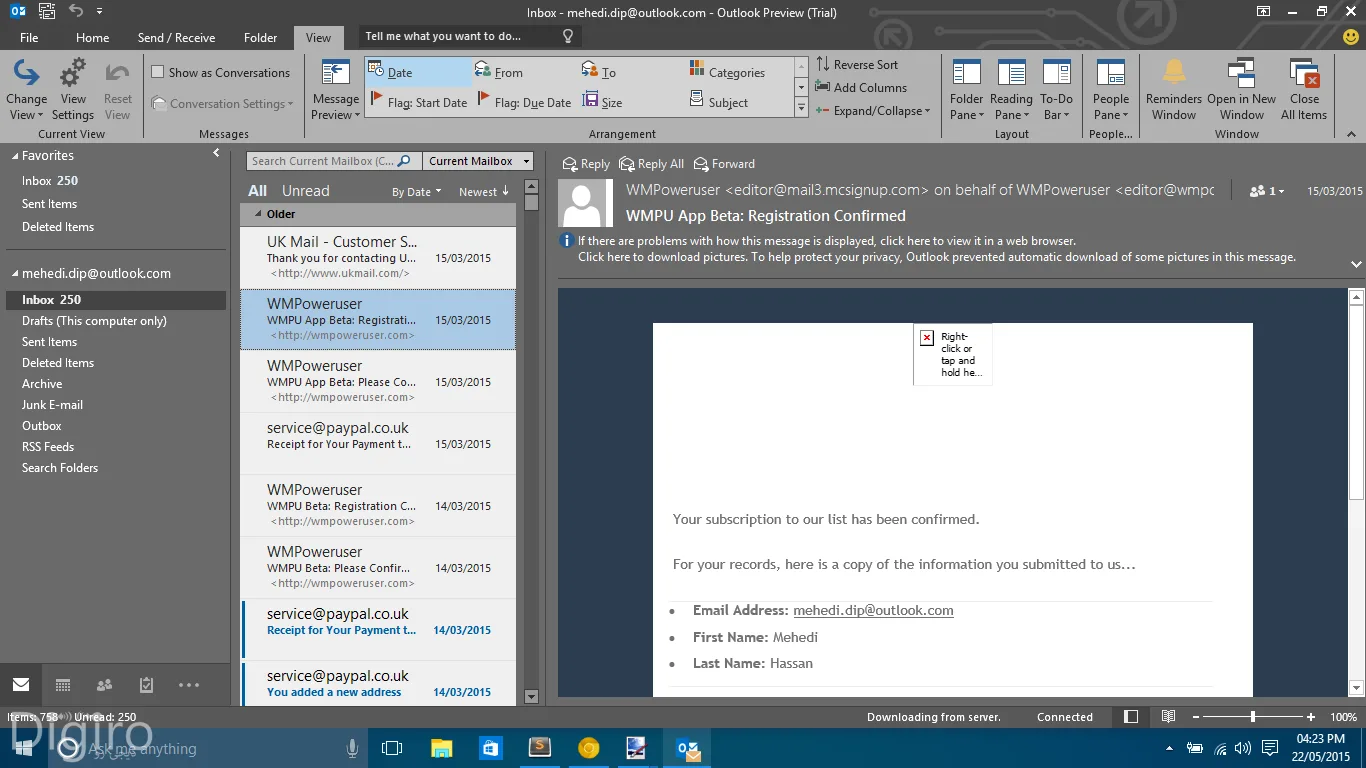Click Forward in reading pane
Viewport: 1366px width, 768px height.
point(725,164)
